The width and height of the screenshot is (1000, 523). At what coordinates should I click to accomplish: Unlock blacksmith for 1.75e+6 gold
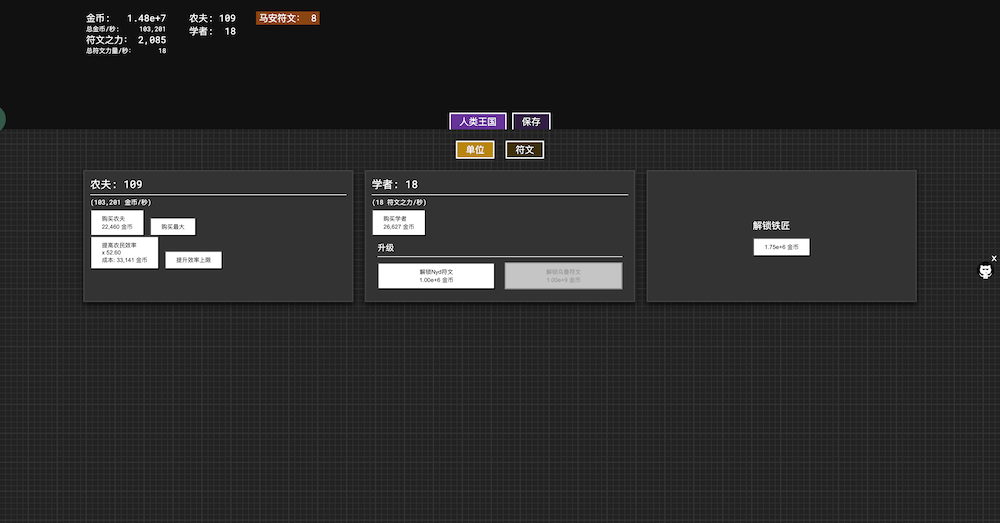click(781, 247)
